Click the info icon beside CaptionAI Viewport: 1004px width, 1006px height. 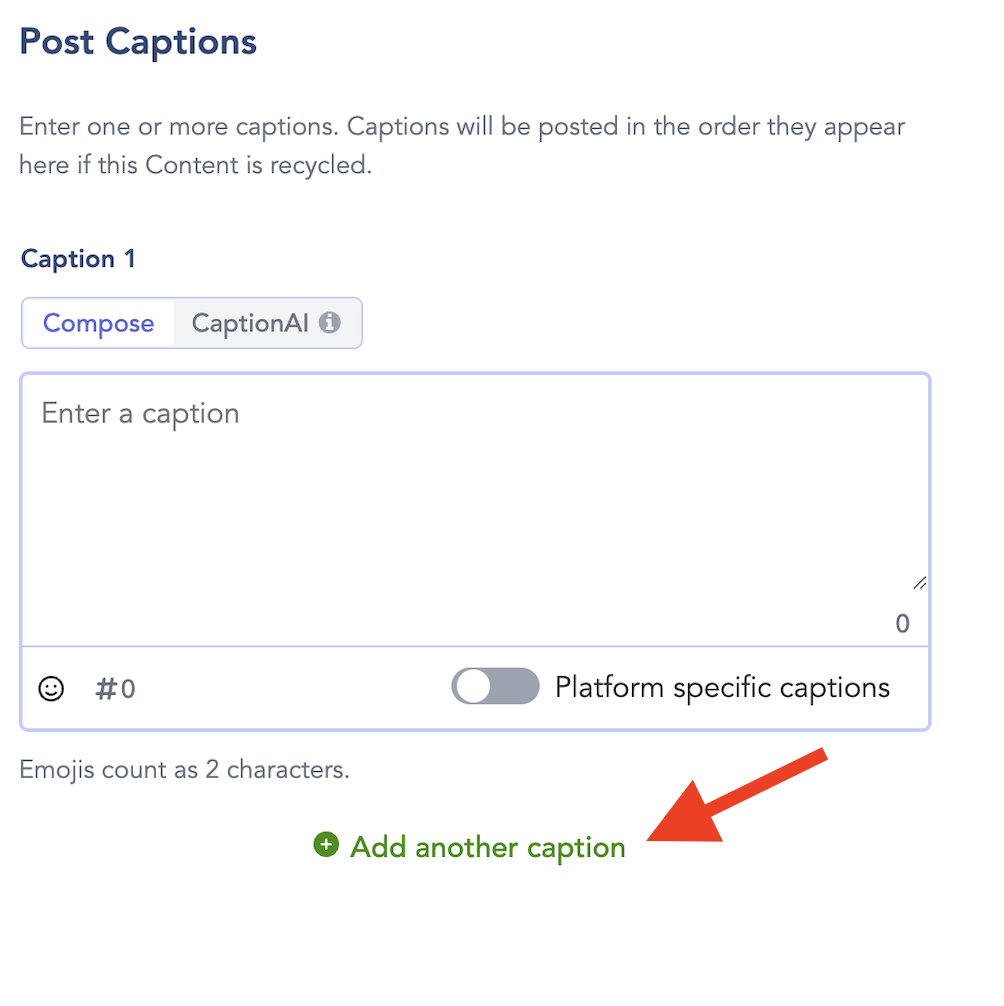pyautogui.click(x=330, y=322)
